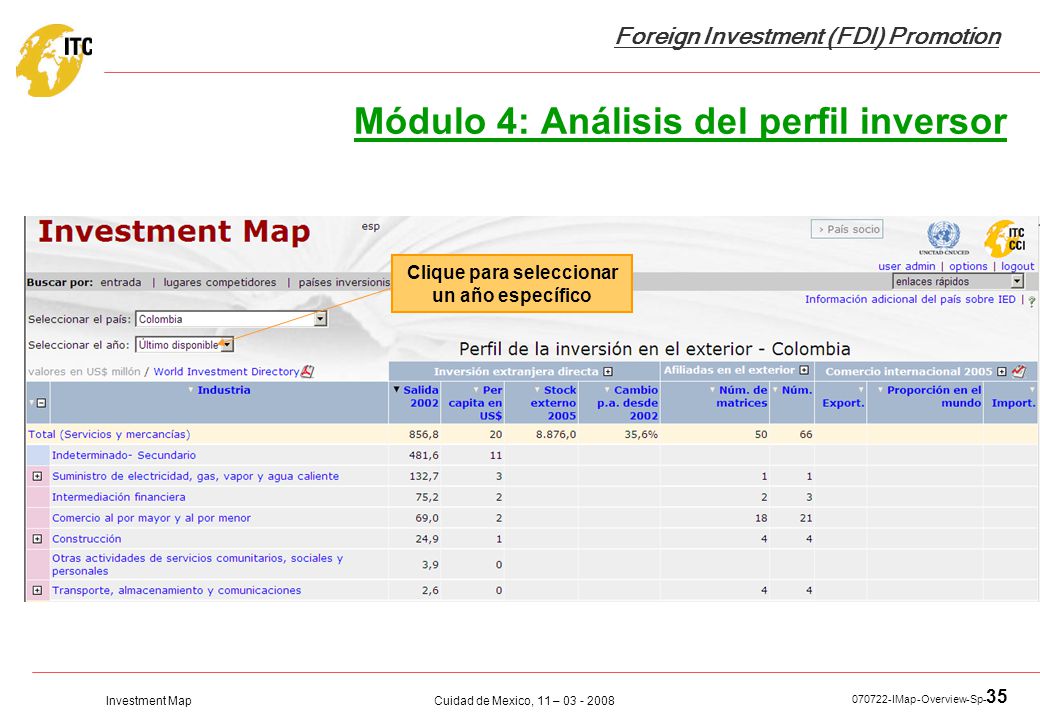Screen dimensions: 1040x720
Task: Click the ITC globe logo on the slide
Action: [54, 60]
